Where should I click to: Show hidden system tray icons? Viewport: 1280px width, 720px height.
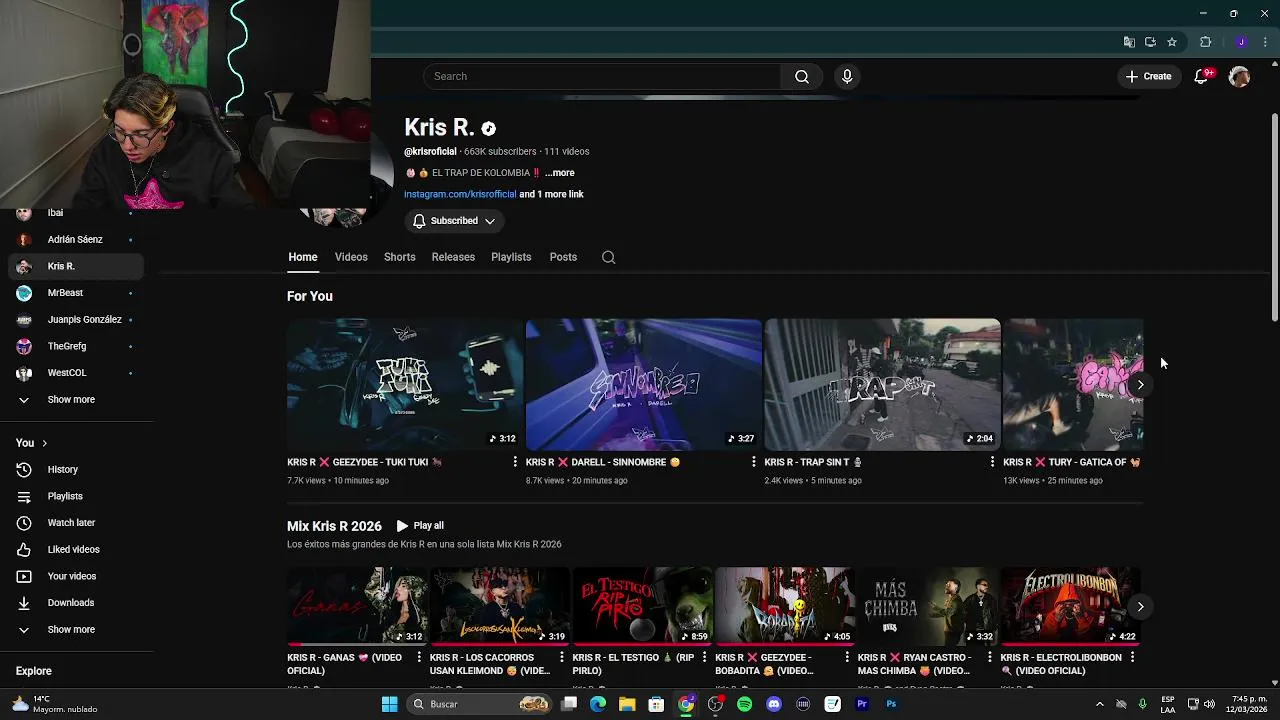point(1099,704)
